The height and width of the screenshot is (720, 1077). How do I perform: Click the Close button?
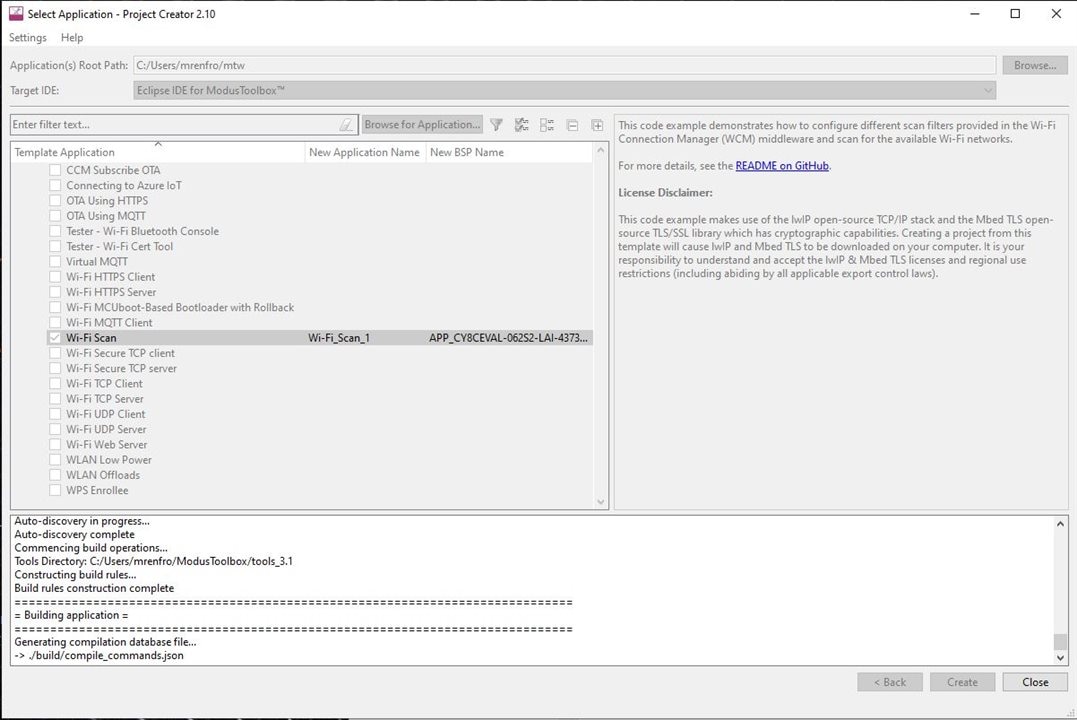[1034, 682]
